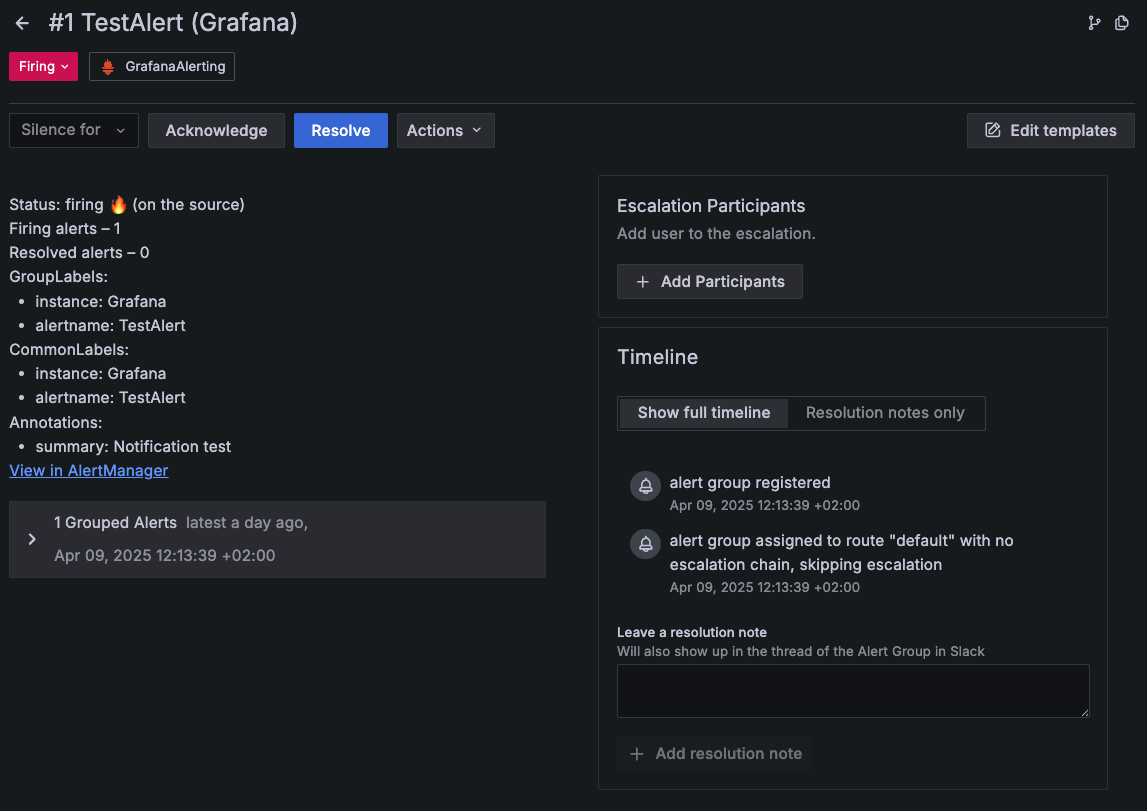Open the escalation chain icon top right
1147x811 pixels.
(x=1094, y=22)
